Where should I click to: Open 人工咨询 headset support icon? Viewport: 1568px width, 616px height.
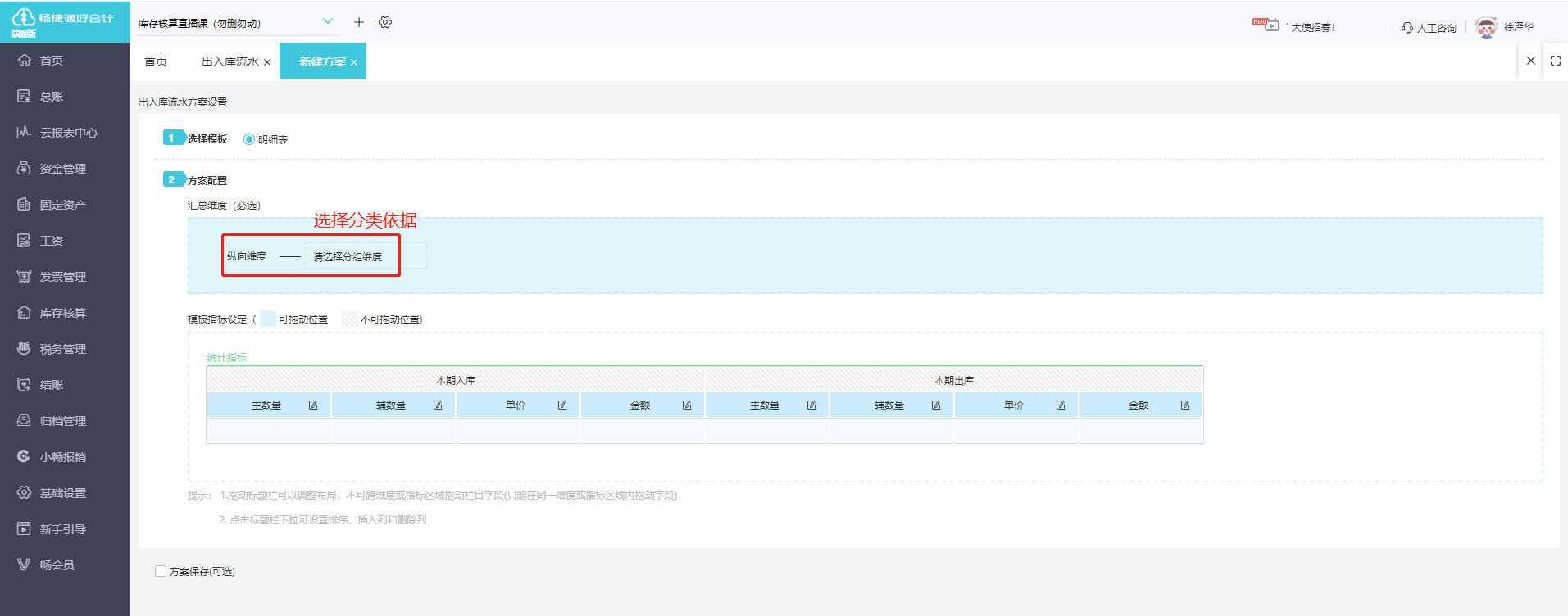[x=1407, y=28]
